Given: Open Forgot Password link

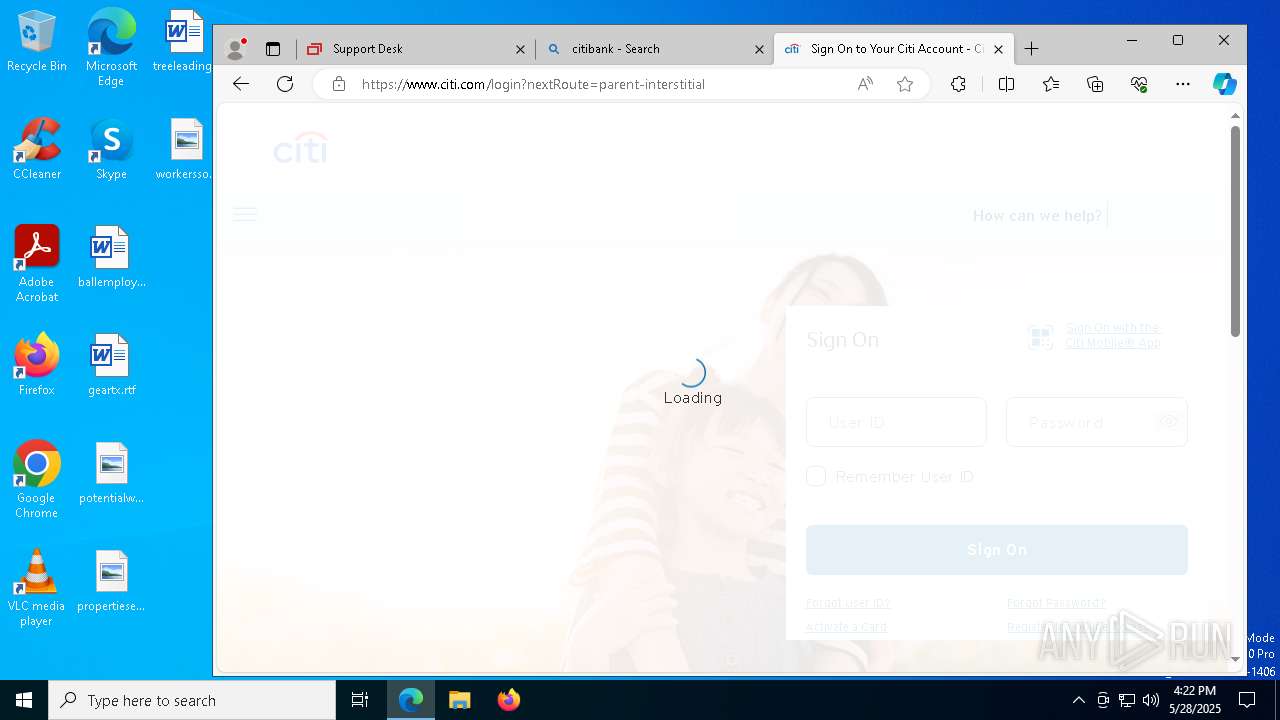Looking at the screenshot, I should click(1056, 603).
